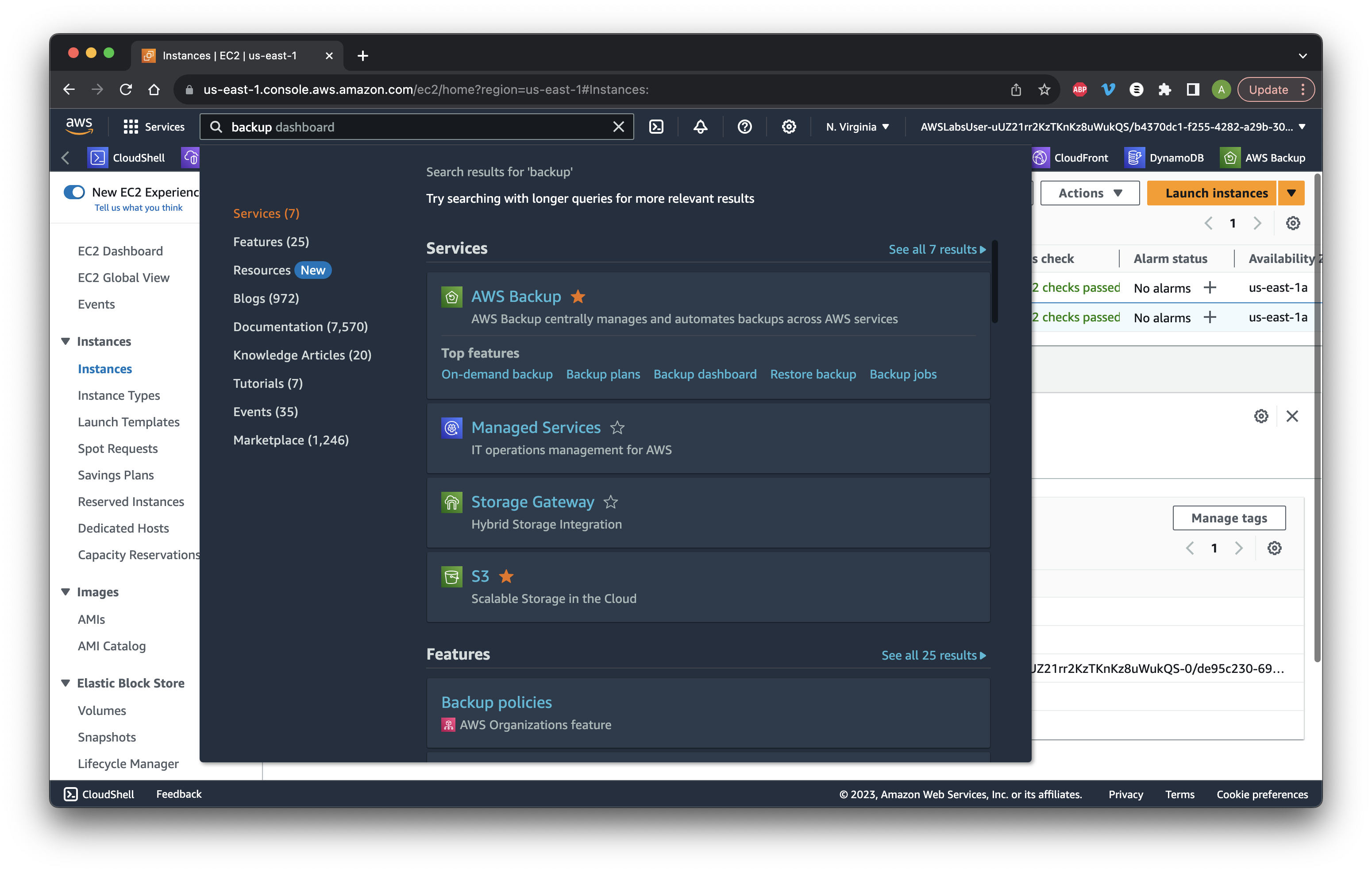
Task: Open the AWSLabsUser account dropdown
Action: pos(1112,127)
